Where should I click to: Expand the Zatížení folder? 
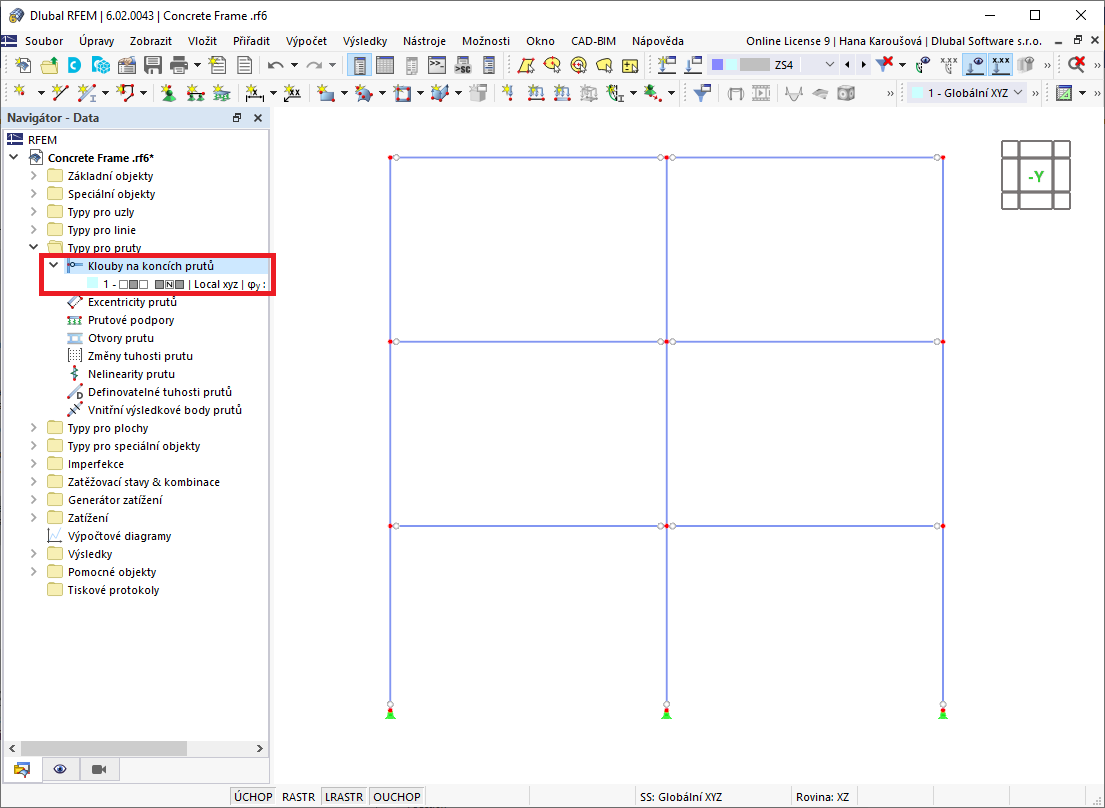[x=33, y=517]
